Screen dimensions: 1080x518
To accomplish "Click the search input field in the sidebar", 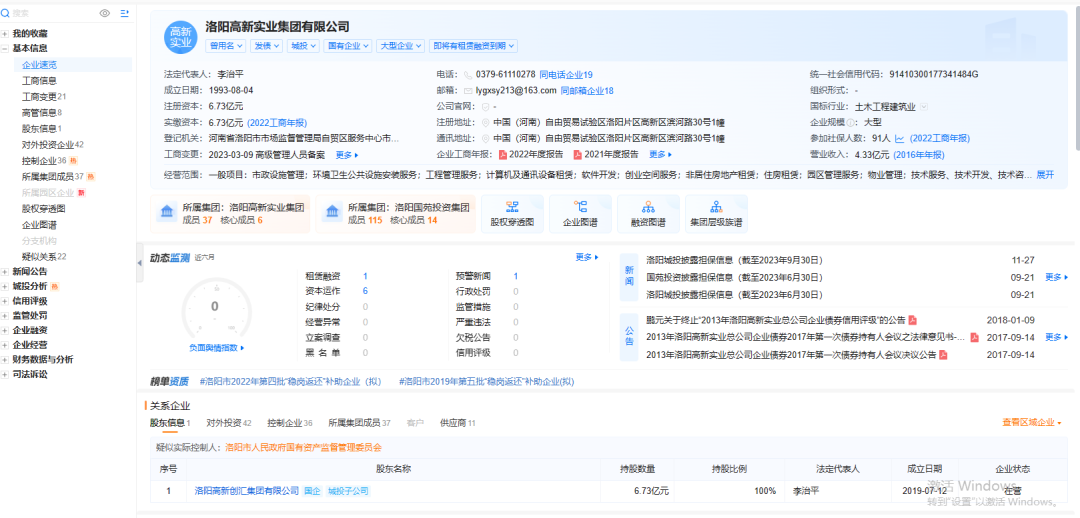I will pyautogui.click(x=54, y=13).
